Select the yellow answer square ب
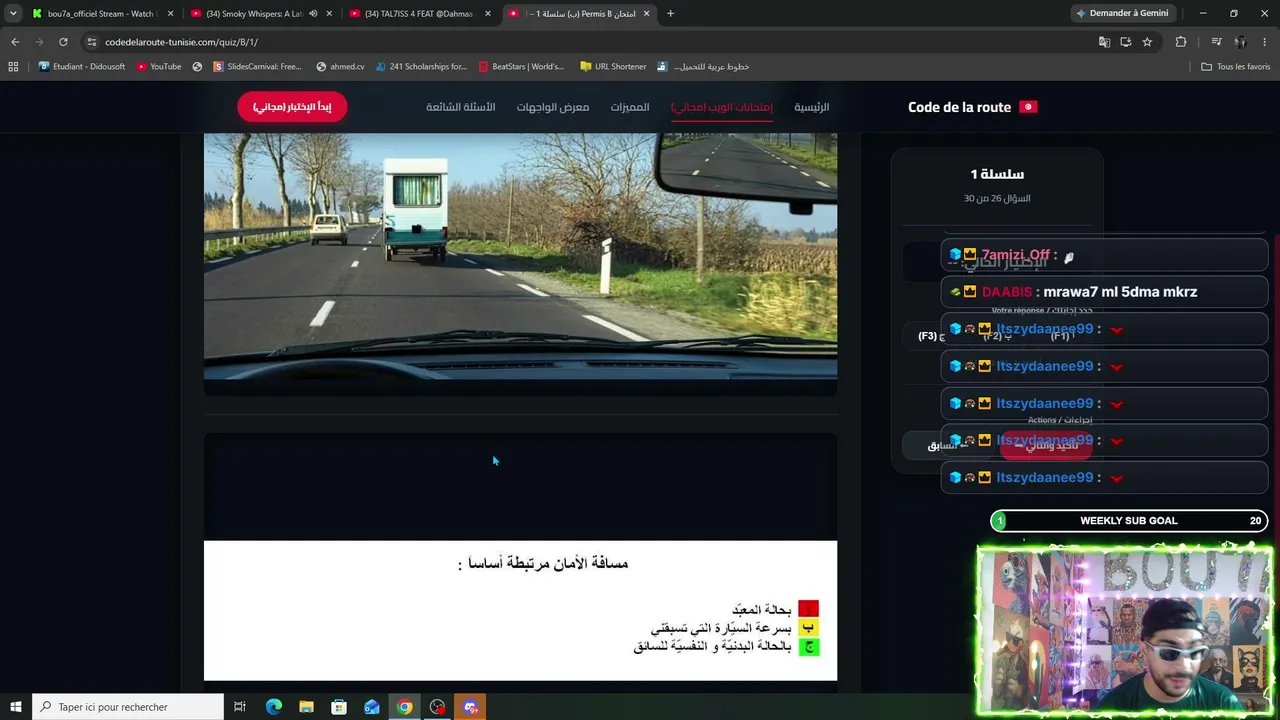 (808, 628)
